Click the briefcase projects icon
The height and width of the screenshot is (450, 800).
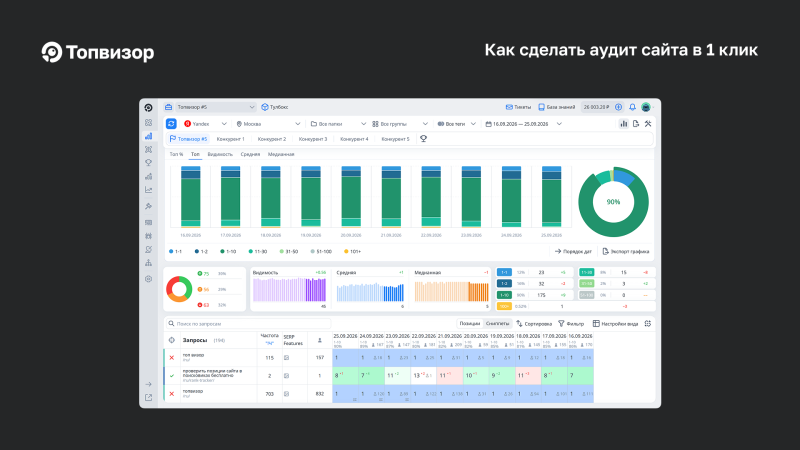[168, 107]
